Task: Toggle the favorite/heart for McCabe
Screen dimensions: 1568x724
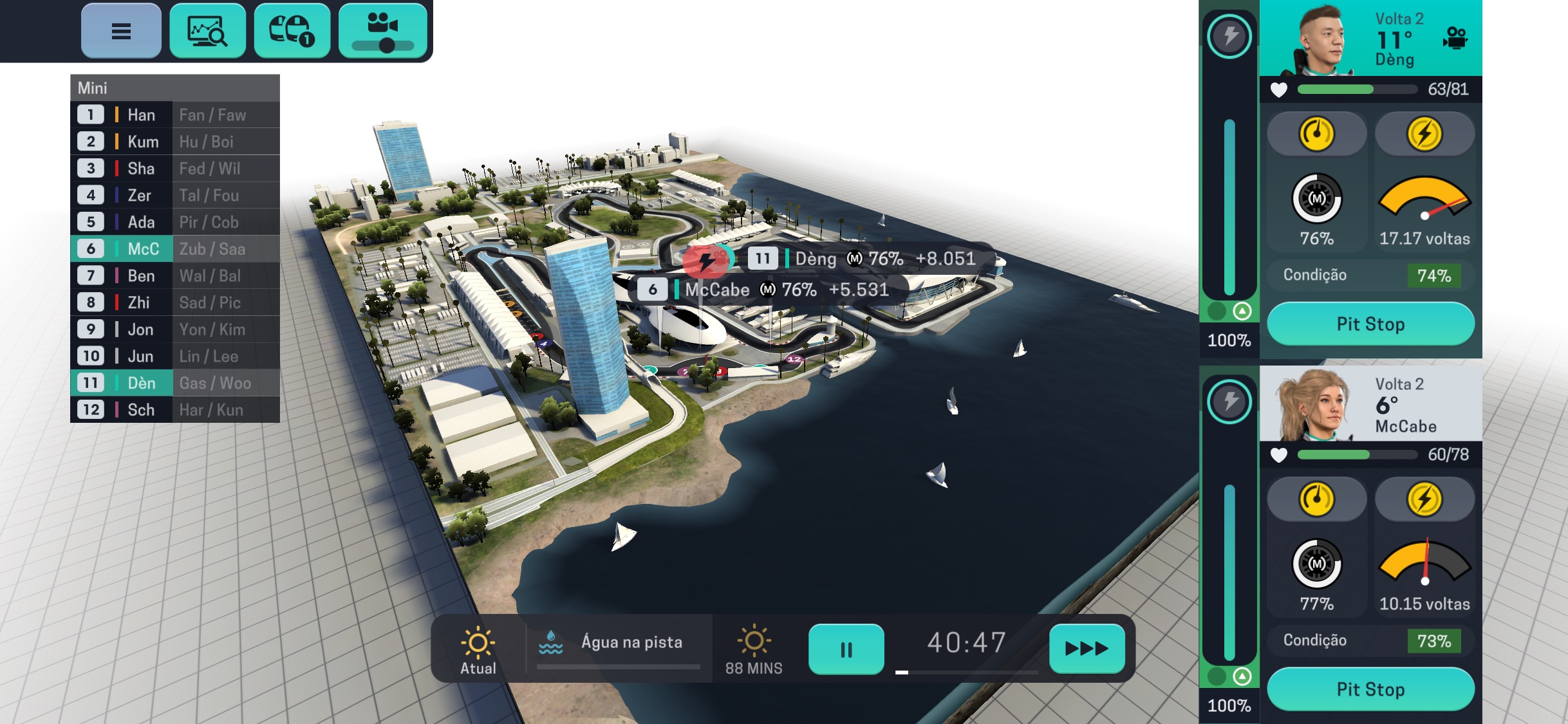Action: click(1278, 455)
